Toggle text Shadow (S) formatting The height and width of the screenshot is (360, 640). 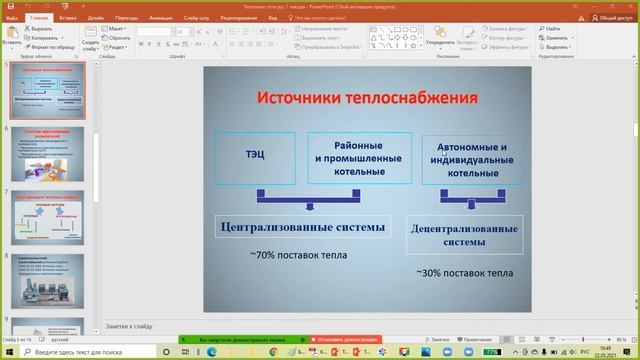tap(167, 44)
